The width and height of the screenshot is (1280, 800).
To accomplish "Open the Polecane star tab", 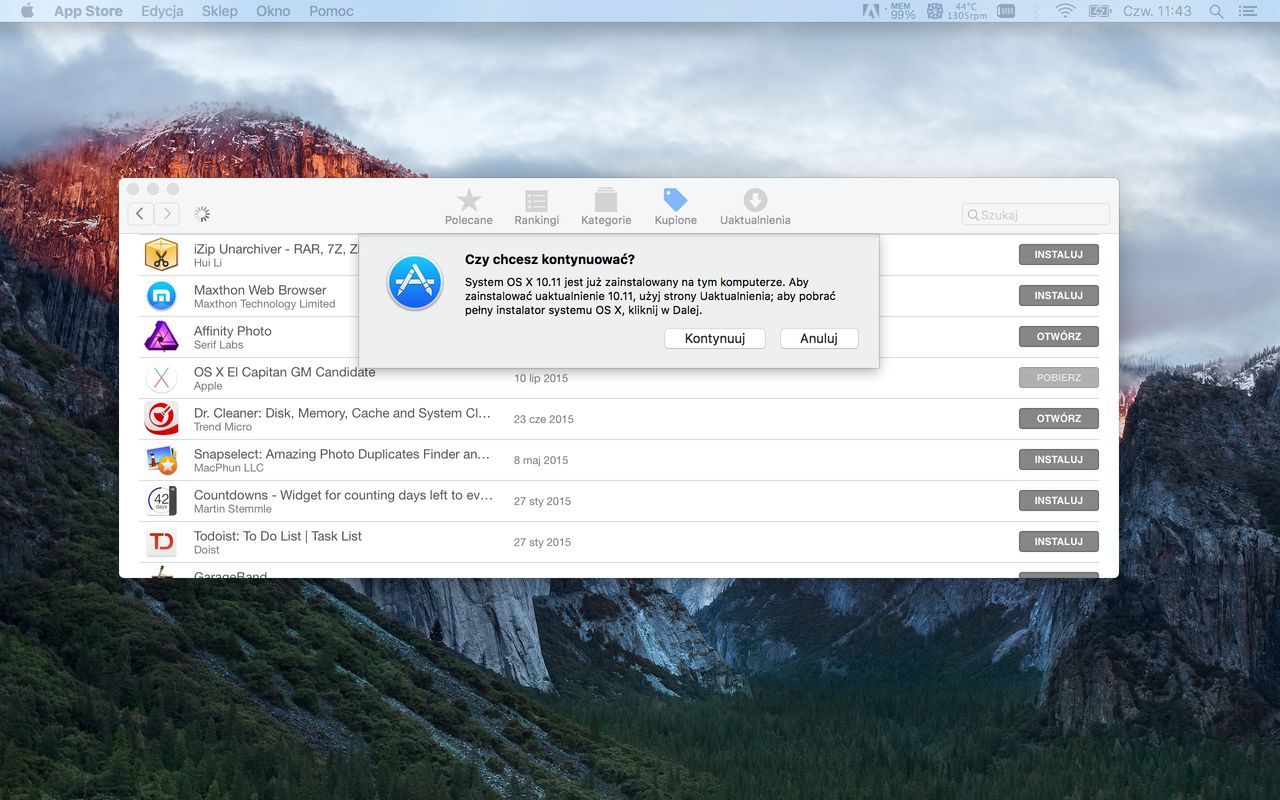I will [x=468, y=207].
